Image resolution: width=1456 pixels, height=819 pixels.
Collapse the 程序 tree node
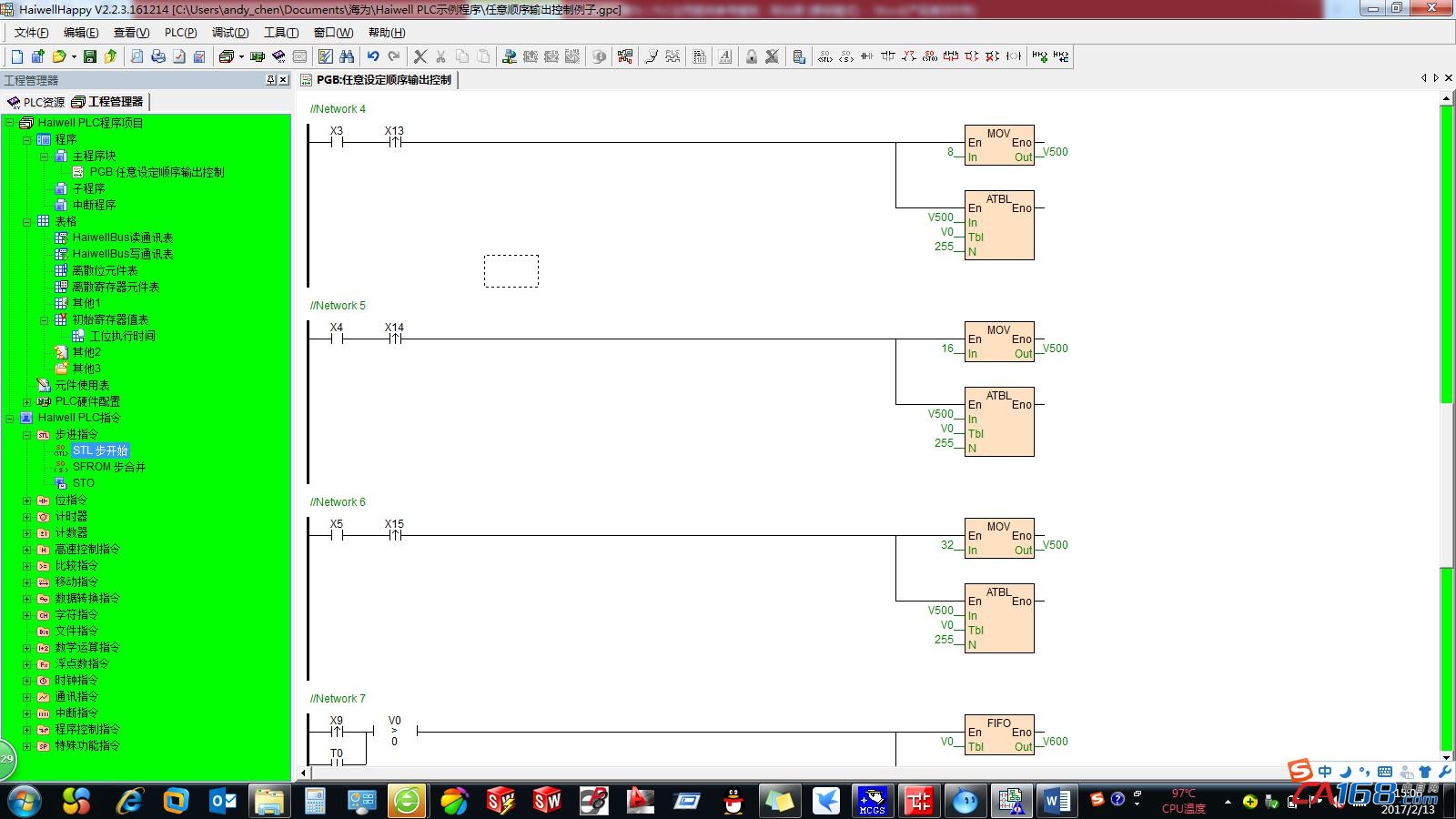tap(27, 139)
